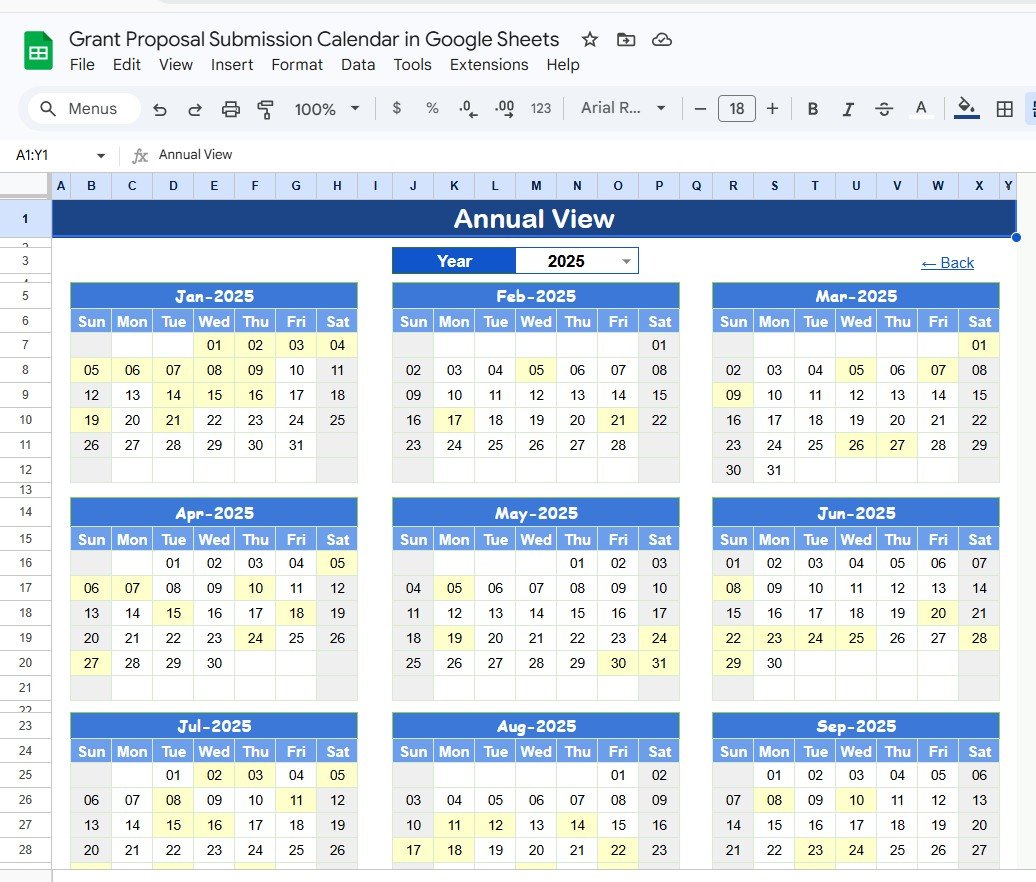Click formula bar showing Annual View
1036x882 pixels.
click(x=196, y=155)
